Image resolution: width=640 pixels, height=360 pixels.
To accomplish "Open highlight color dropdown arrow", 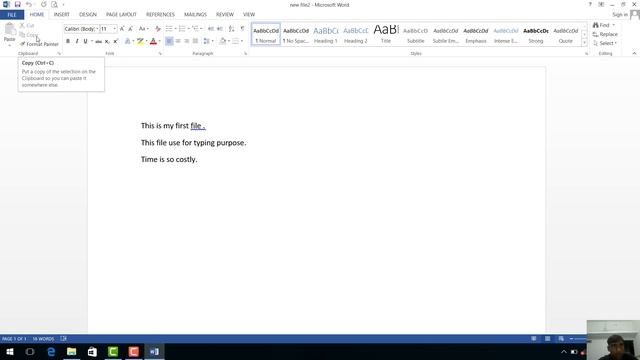I will 146,41.
